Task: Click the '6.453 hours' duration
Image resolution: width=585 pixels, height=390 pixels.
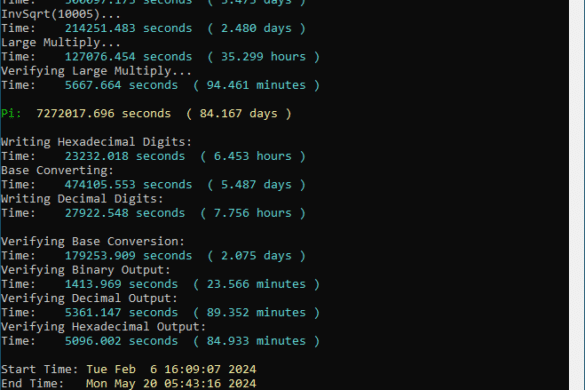Action: click(253, 156)
